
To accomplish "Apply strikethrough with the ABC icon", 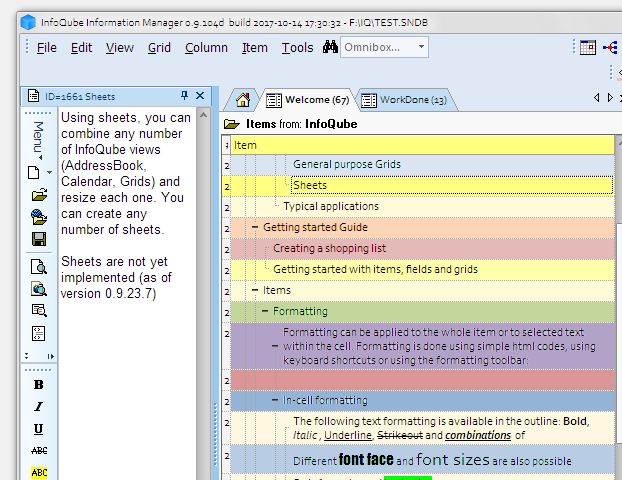I will tap(39, 451).
